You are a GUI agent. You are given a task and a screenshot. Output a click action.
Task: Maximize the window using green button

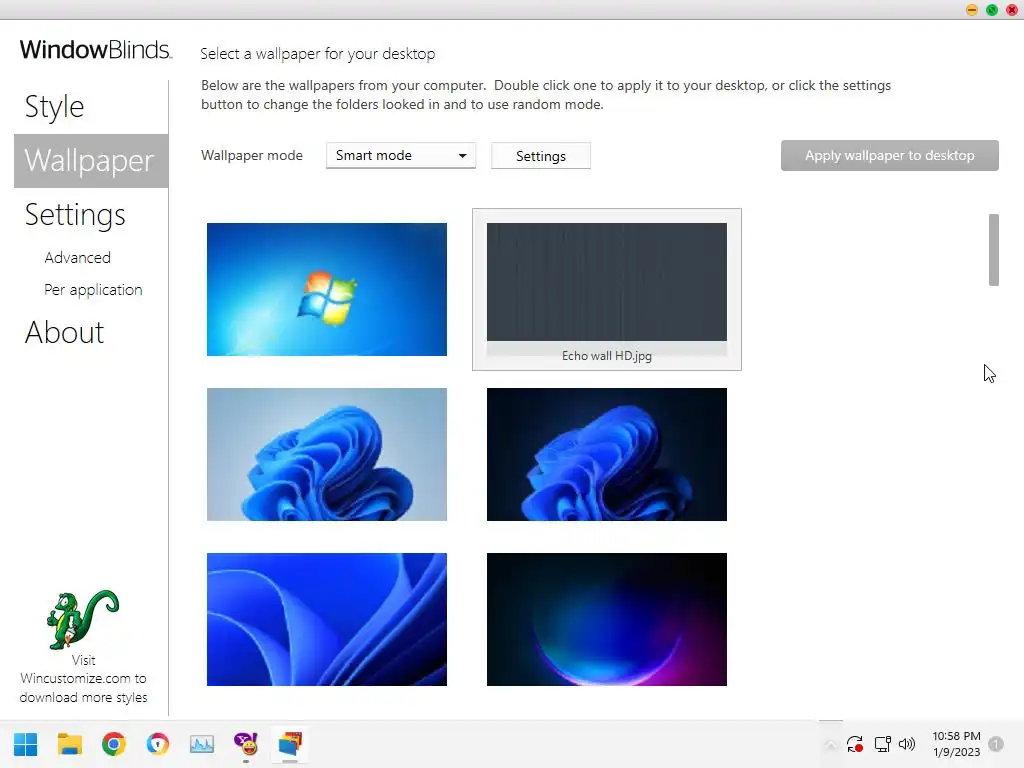point(992,10)
